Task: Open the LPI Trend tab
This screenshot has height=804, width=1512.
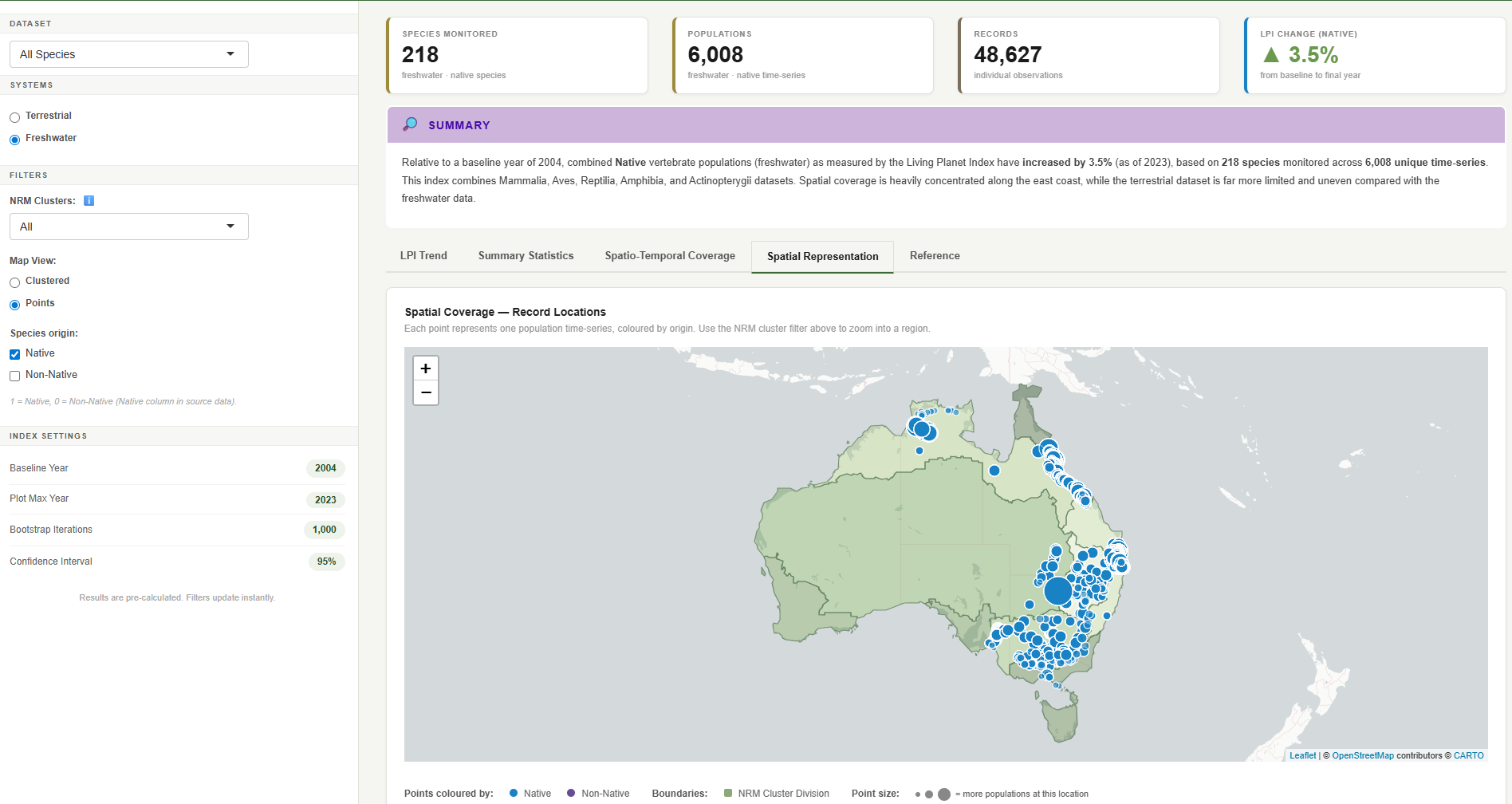Action: point(423,256)
